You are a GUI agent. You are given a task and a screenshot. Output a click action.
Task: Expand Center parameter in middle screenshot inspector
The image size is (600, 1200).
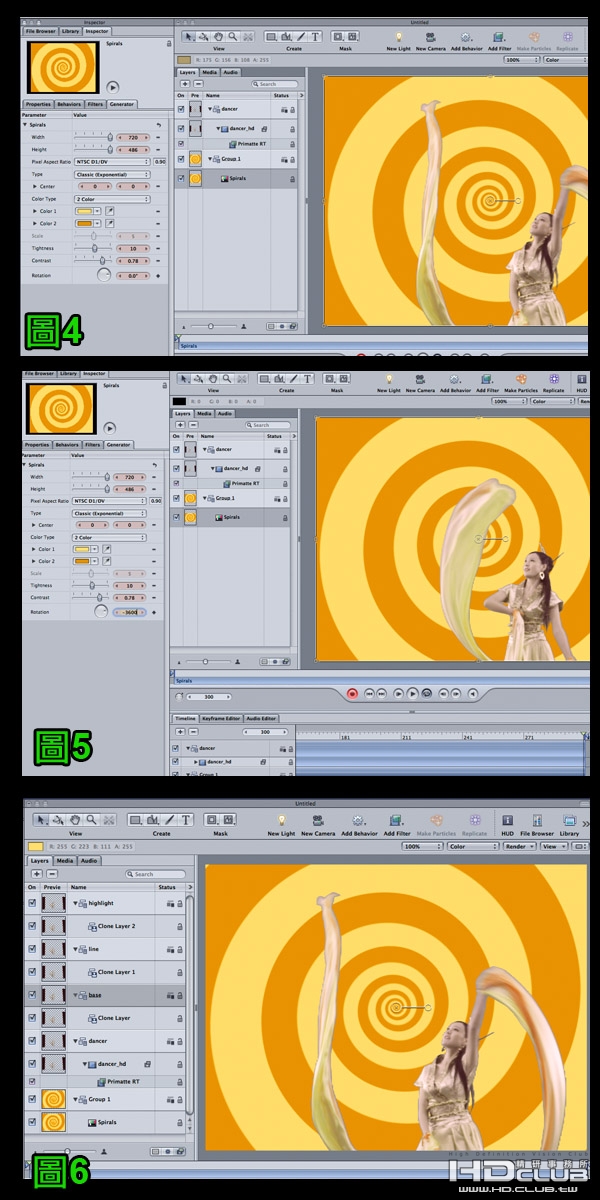[35, 525]
